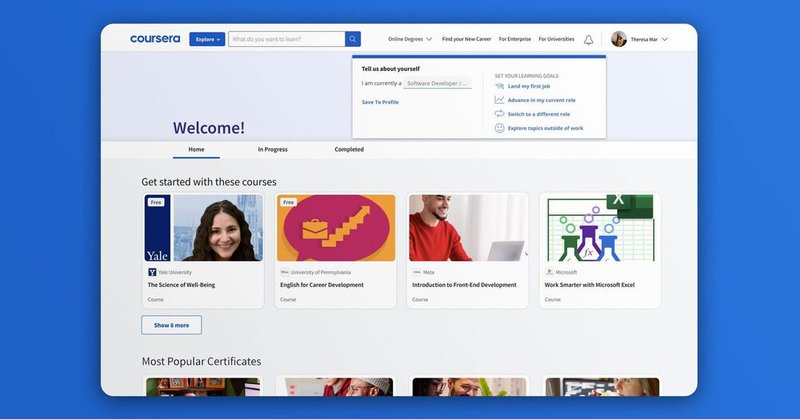
Task: Go to For Universities
Action: coord(556,39)
